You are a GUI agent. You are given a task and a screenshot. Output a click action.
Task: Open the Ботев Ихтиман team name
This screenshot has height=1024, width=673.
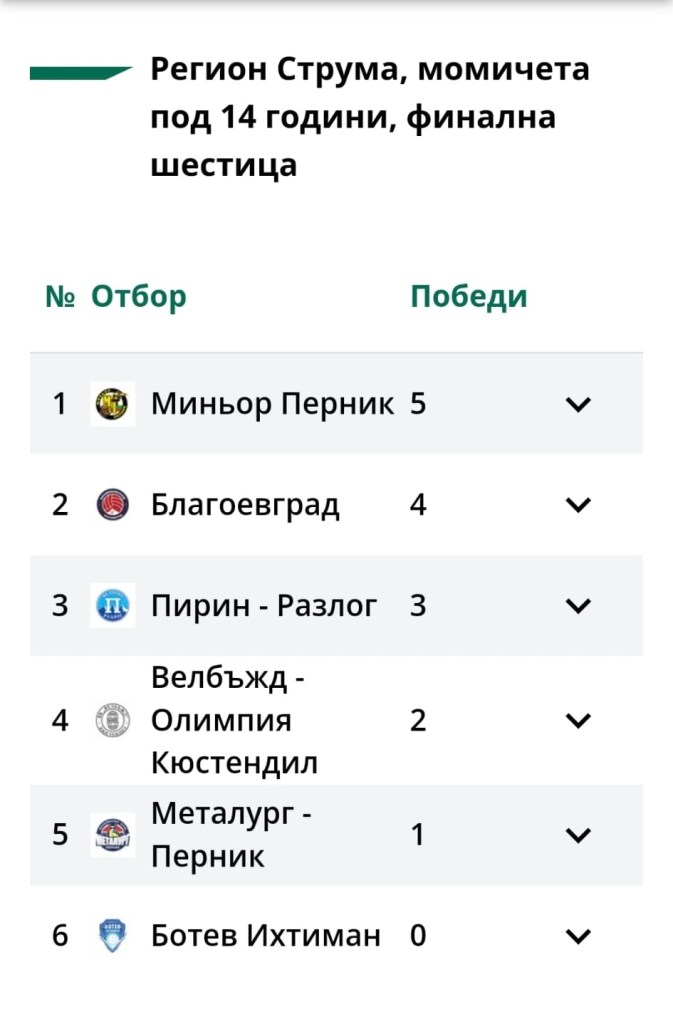tap(265, 936)
